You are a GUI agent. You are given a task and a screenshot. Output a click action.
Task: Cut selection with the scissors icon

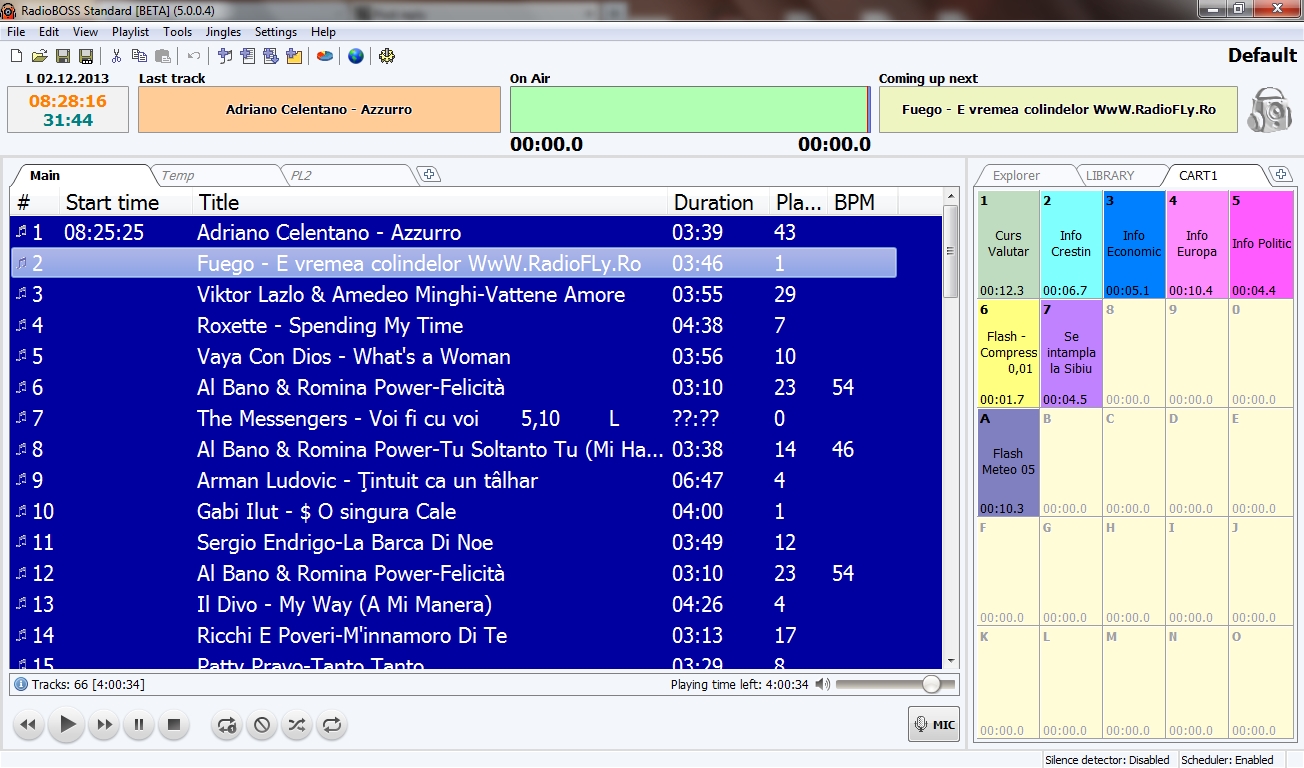click(116, 56)
